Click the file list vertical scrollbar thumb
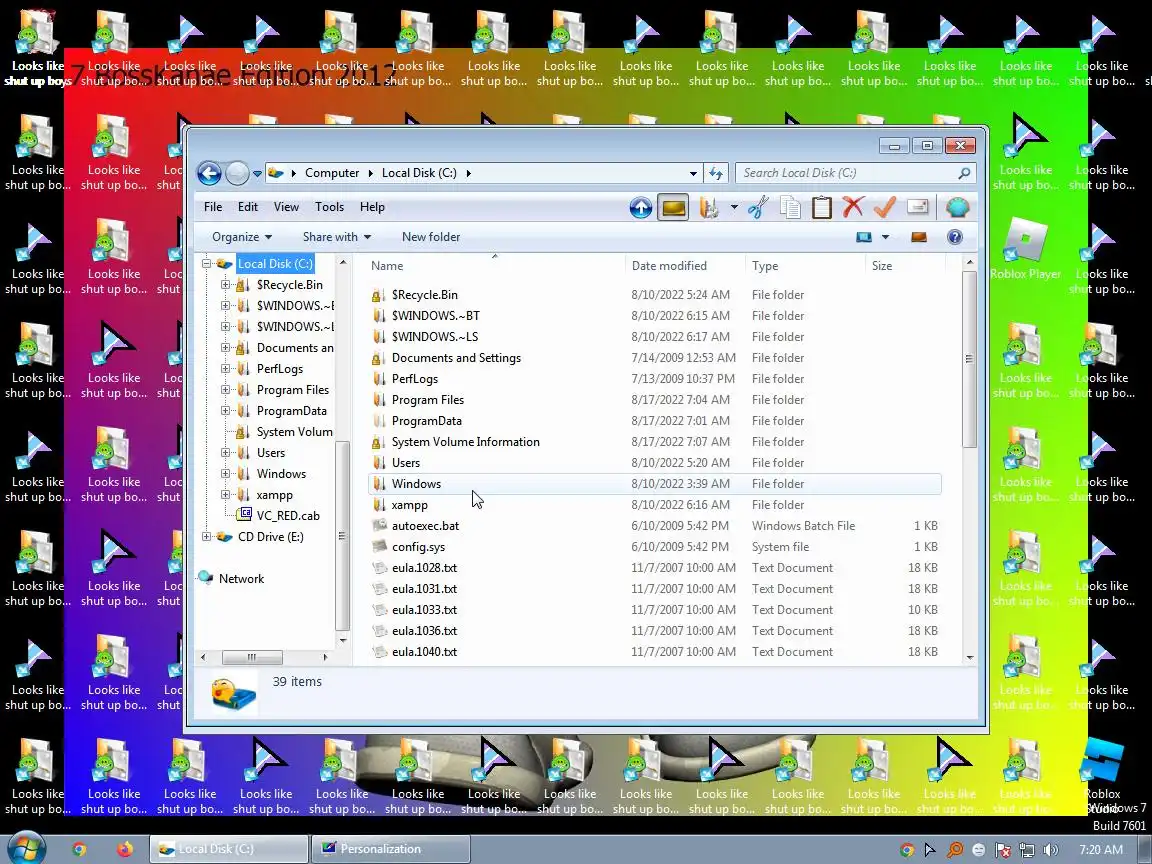Image resolution: width=1152 pixels, height=864 pixels. (x=969, y=359)
